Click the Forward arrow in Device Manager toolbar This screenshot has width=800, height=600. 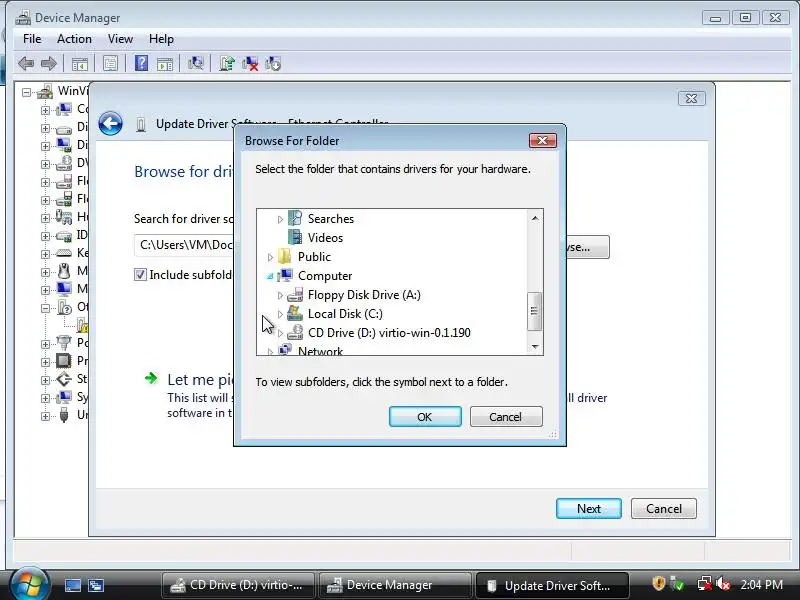(48, 64)
